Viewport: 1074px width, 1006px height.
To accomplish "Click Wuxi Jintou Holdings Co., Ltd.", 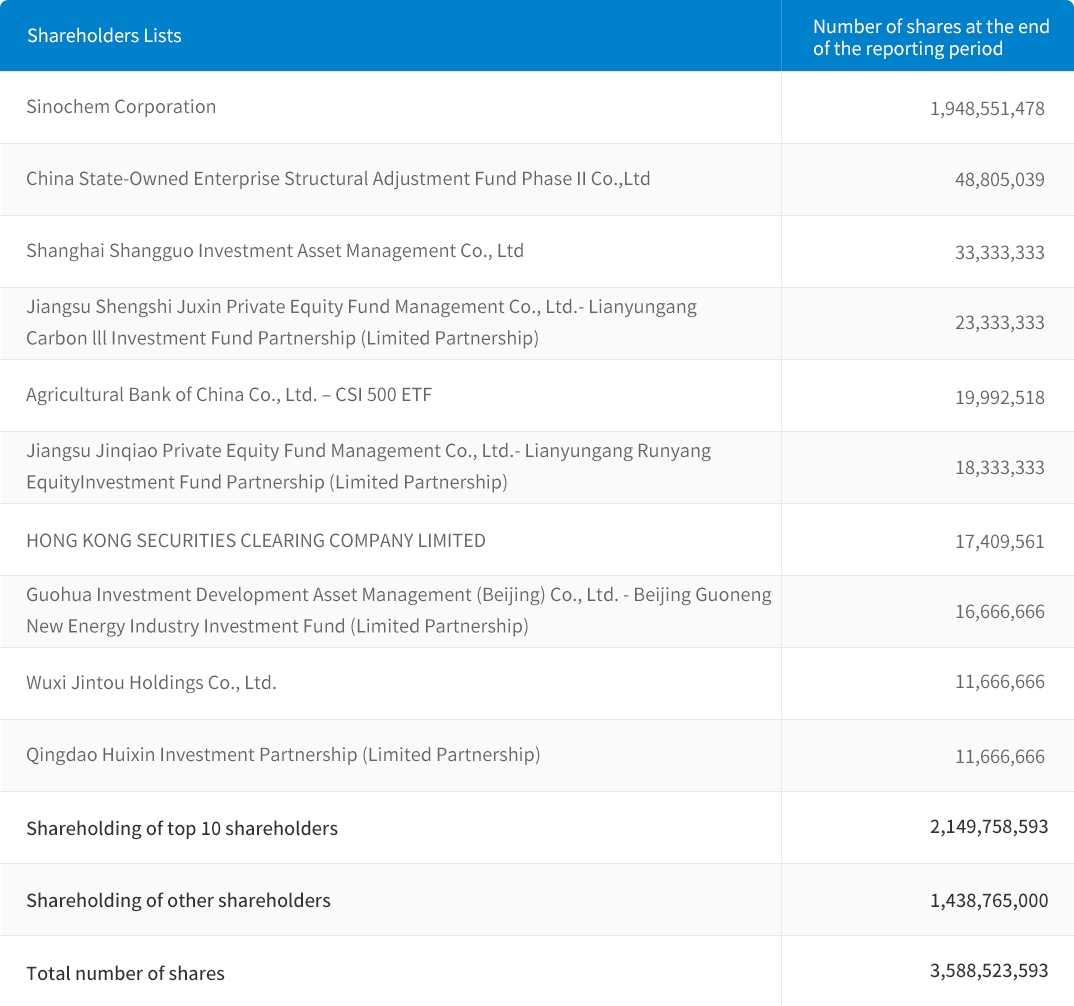I will [x=151, y=683].
